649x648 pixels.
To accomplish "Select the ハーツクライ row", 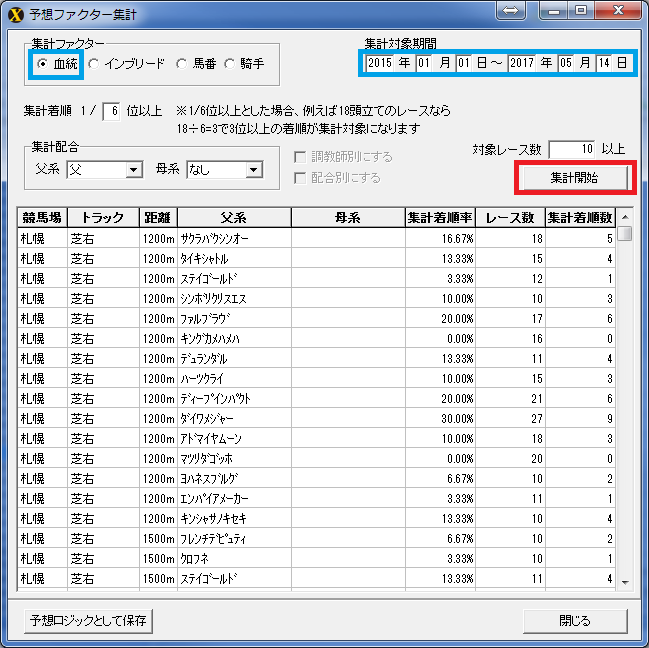I will (316, 379).
